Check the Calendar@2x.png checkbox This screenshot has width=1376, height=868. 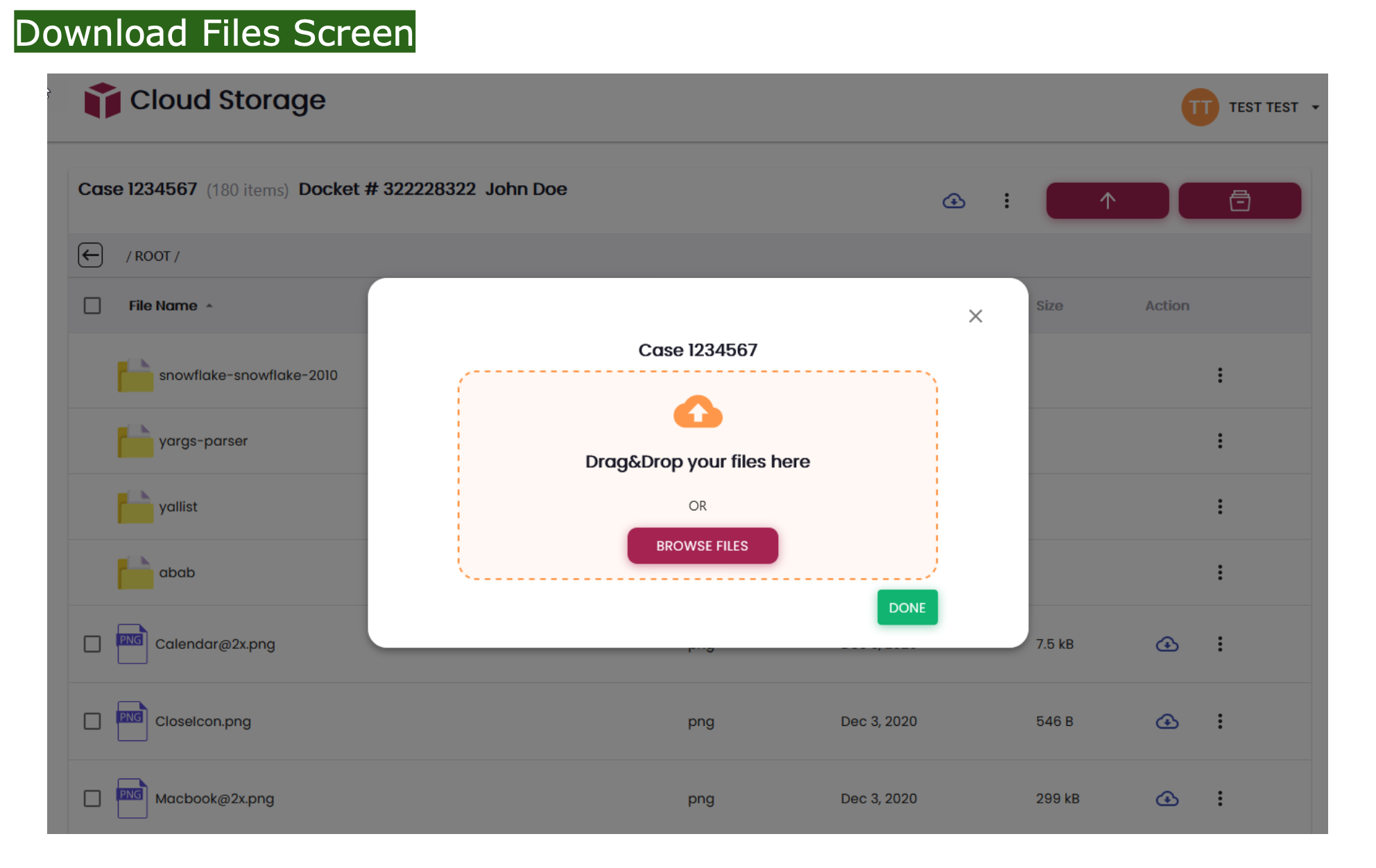(92, 644)
